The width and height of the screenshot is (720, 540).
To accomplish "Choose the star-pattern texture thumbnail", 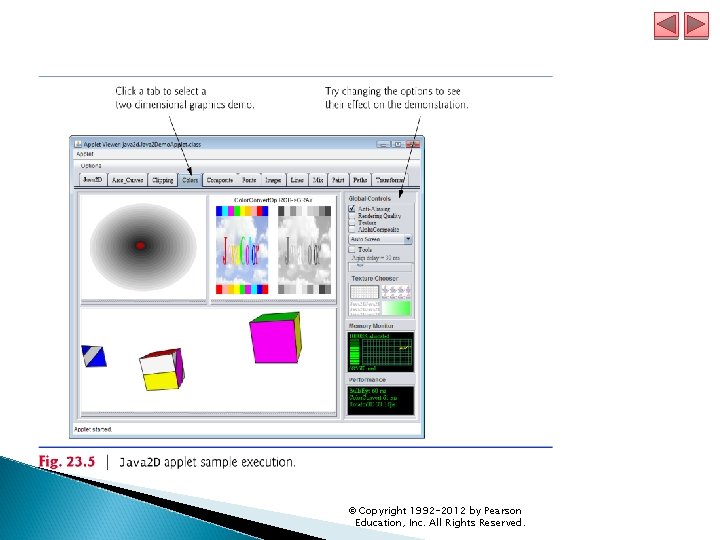I will (396, 292).
